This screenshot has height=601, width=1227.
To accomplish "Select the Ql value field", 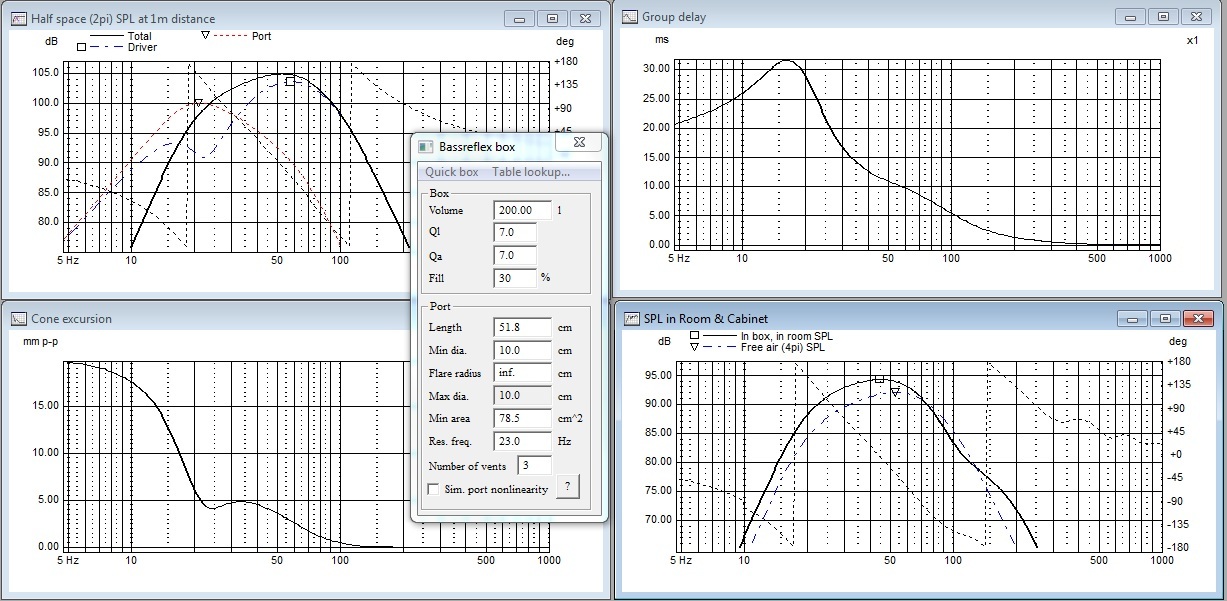I will click(516, 233).
